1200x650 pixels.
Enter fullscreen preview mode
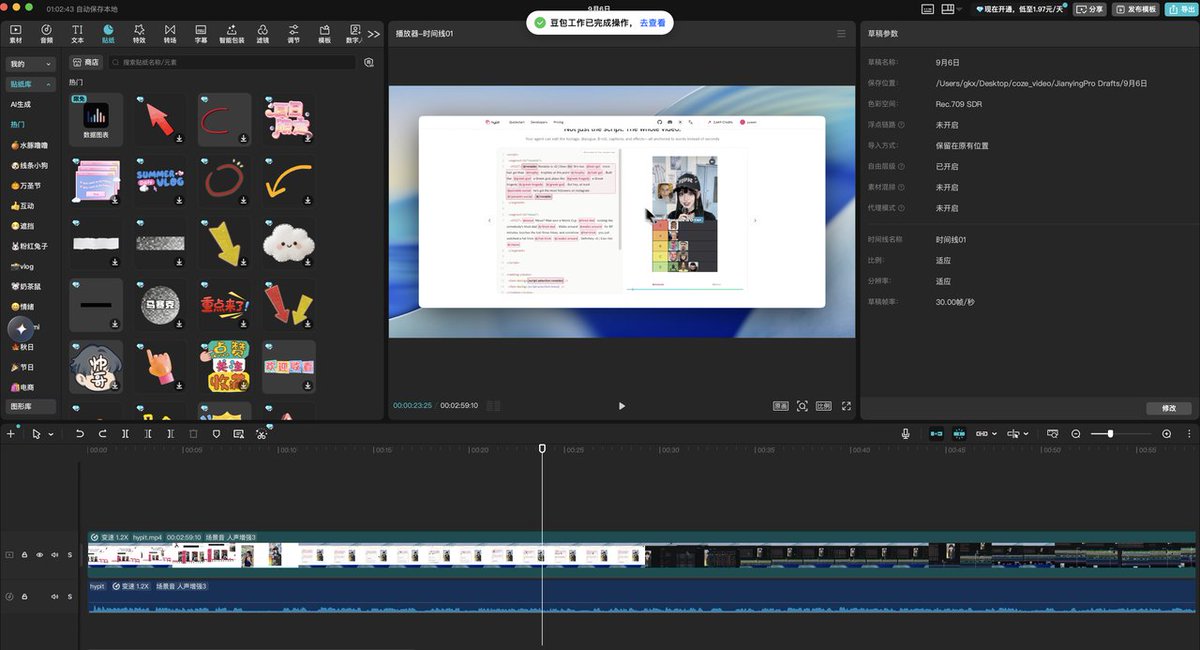tap(847, 406)
